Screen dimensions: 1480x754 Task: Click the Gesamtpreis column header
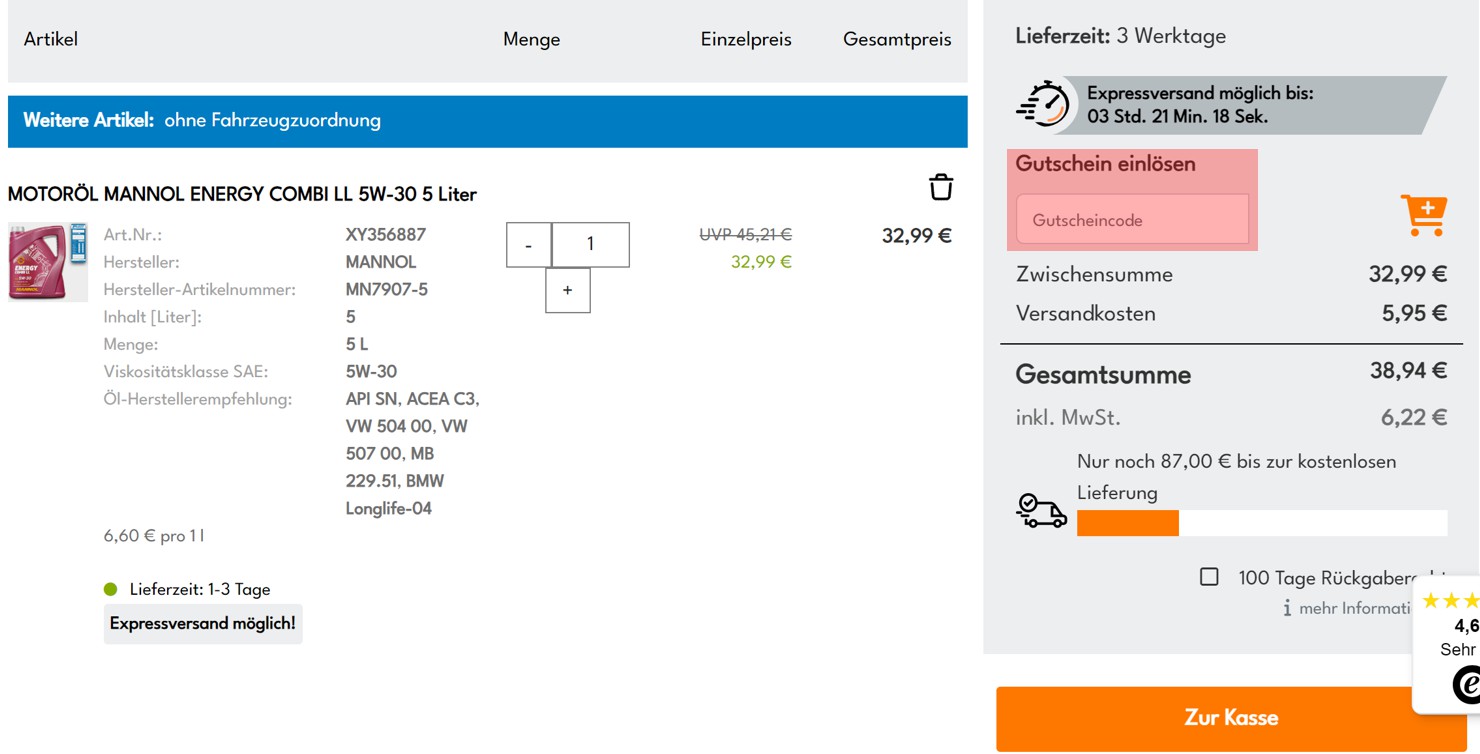coord(897,40)
